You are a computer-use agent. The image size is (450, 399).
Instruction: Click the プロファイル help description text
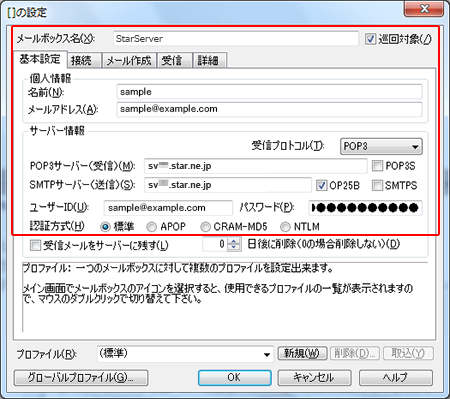pos(217,283)
